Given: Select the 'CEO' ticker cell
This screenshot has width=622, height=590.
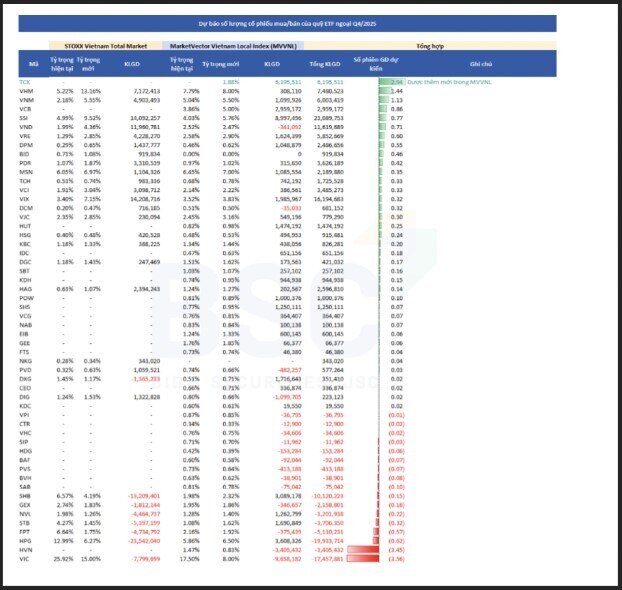Looking at the screenshot, I should [x=25, y=388].
